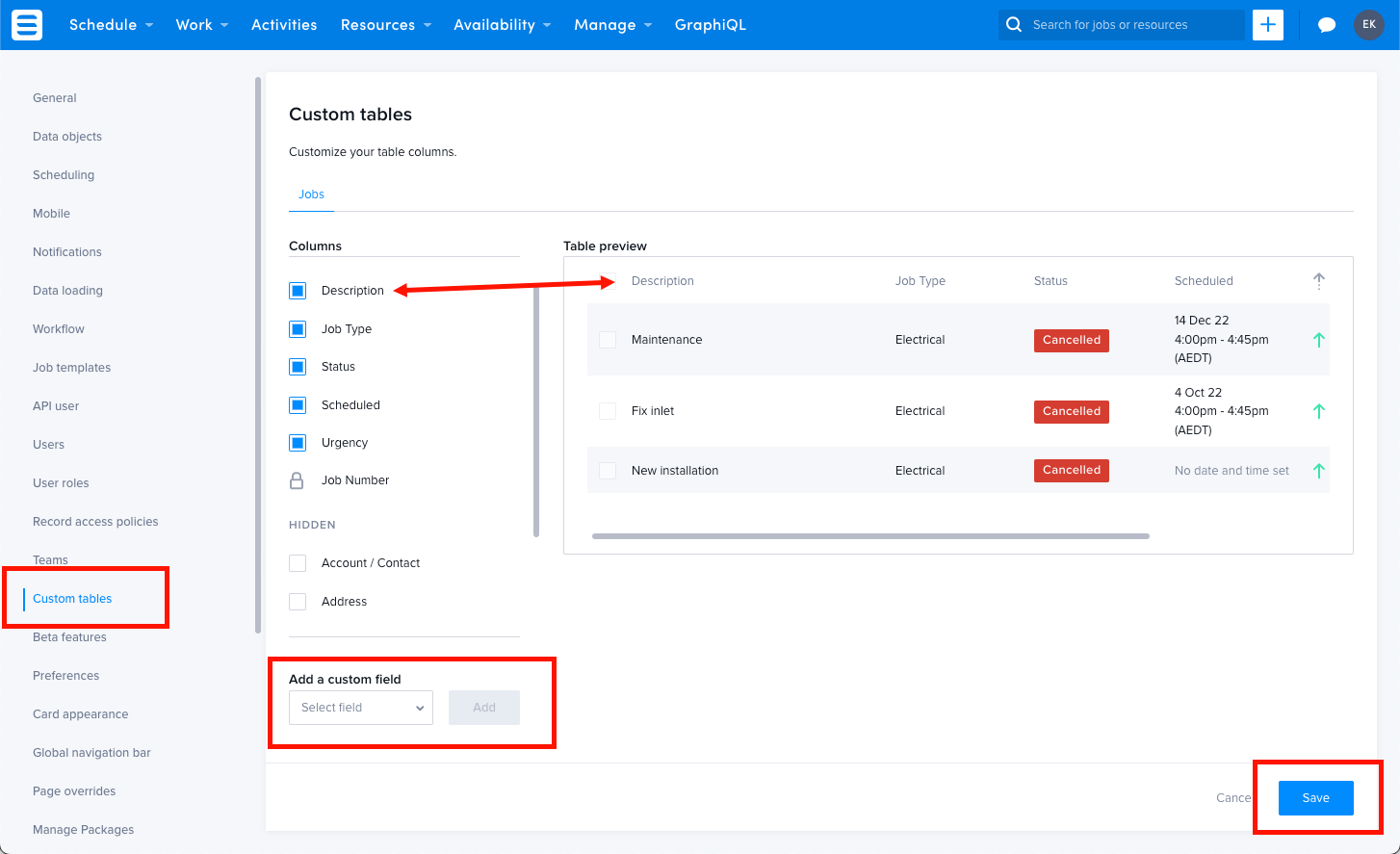
Task: Click the lock icon beside Job Number
Action: [298, 479]
